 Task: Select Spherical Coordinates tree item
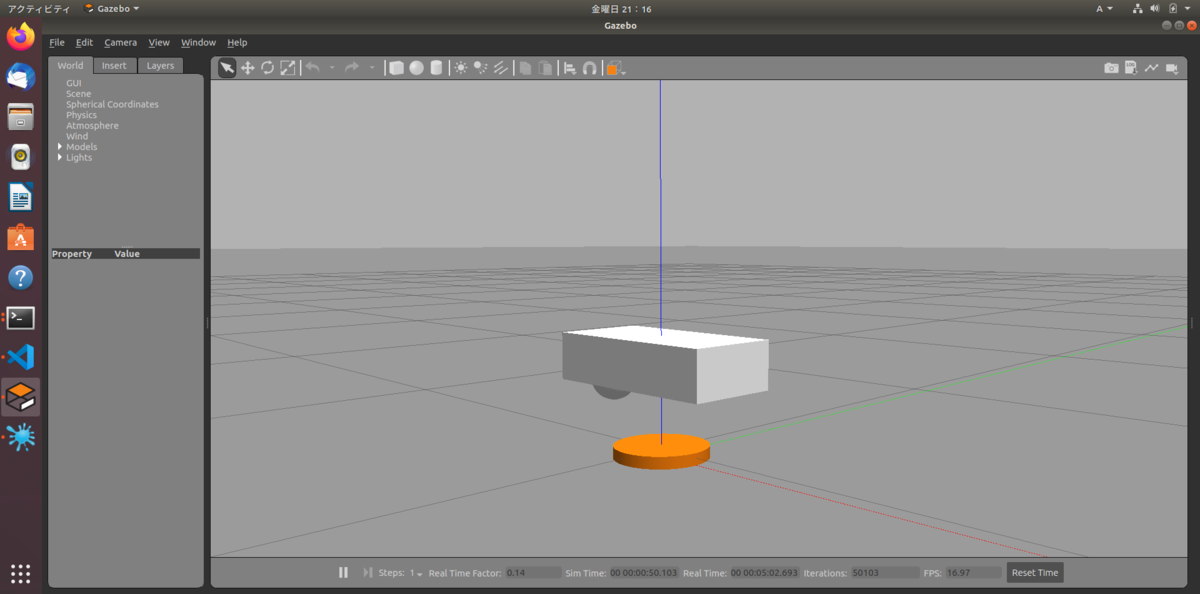coord(112,104)
